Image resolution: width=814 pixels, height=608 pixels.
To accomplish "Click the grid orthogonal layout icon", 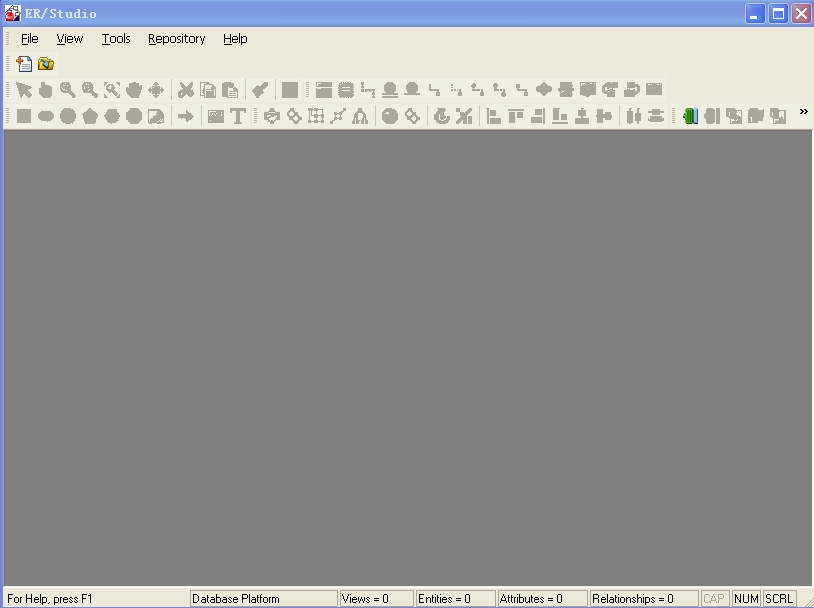I will click(316, 116).
